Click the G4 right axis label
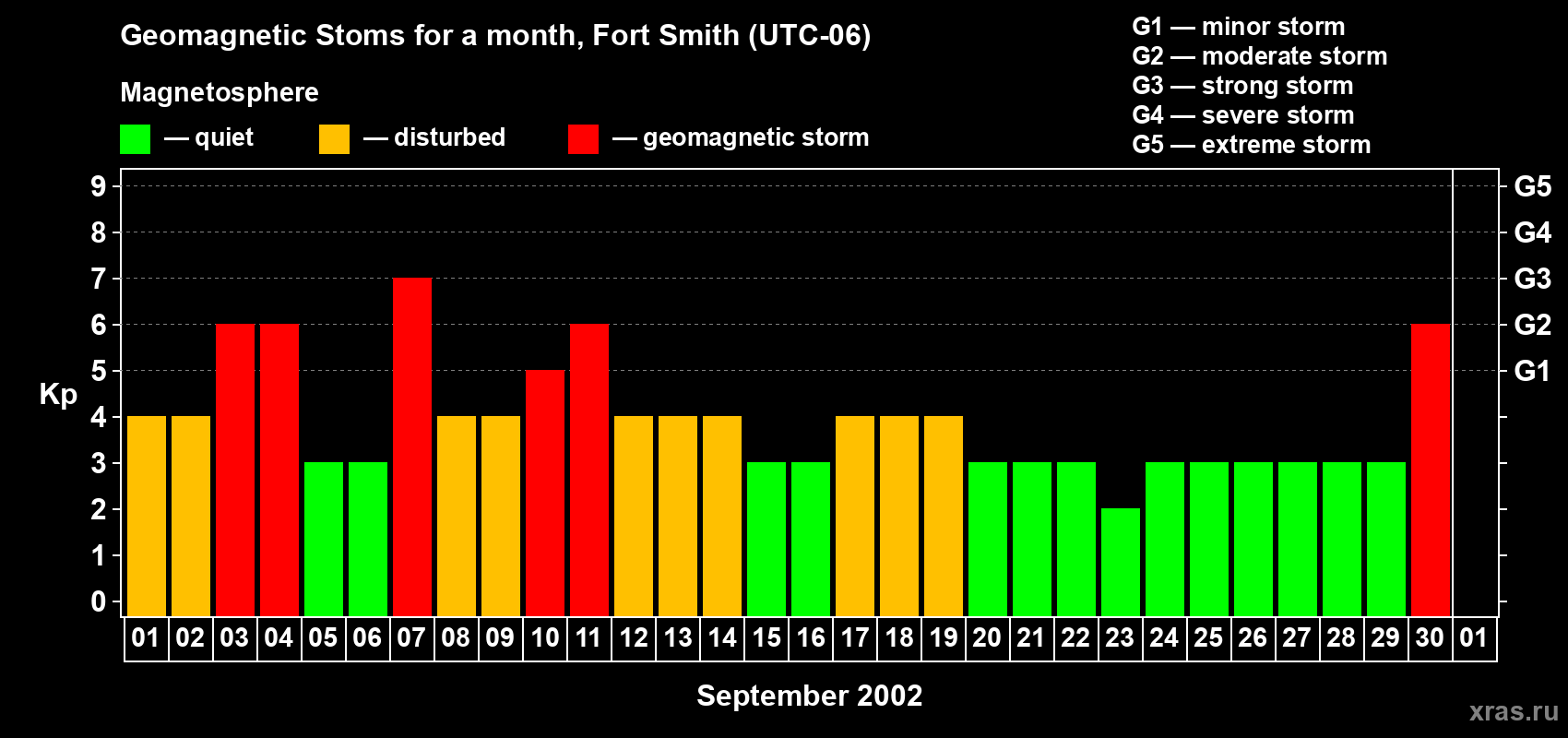This screenshot has width=1568, height=738. (1533, 232)
